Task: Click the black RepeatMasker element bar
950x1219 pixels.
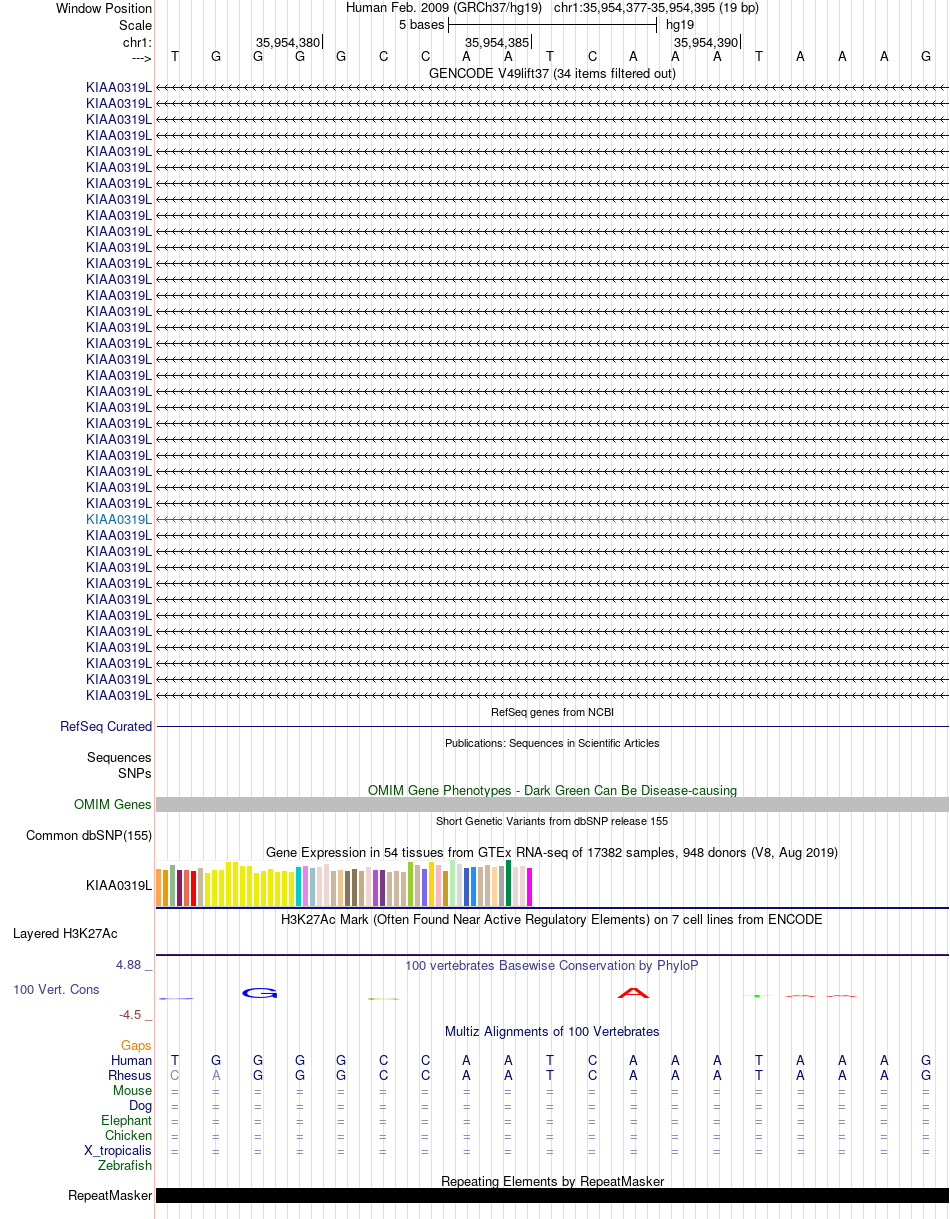Action: click(552, 1196)
